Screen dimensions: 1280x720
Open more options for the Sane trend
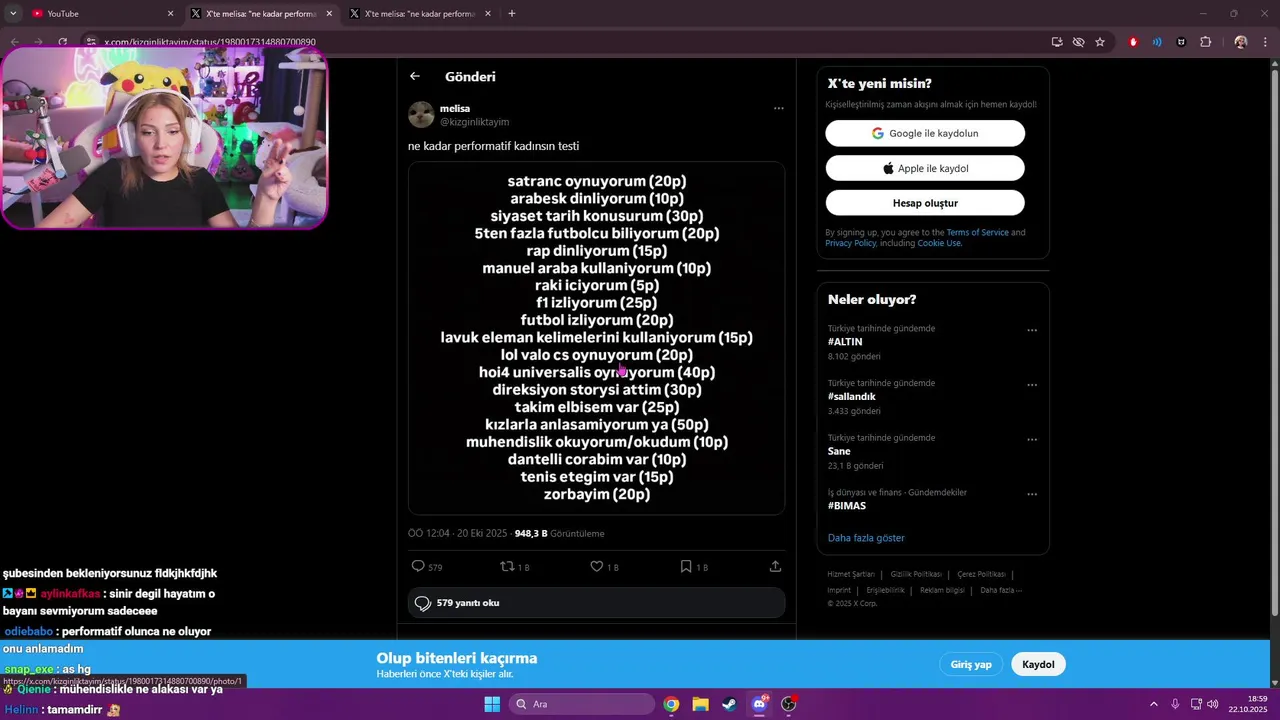[1032, 439]
